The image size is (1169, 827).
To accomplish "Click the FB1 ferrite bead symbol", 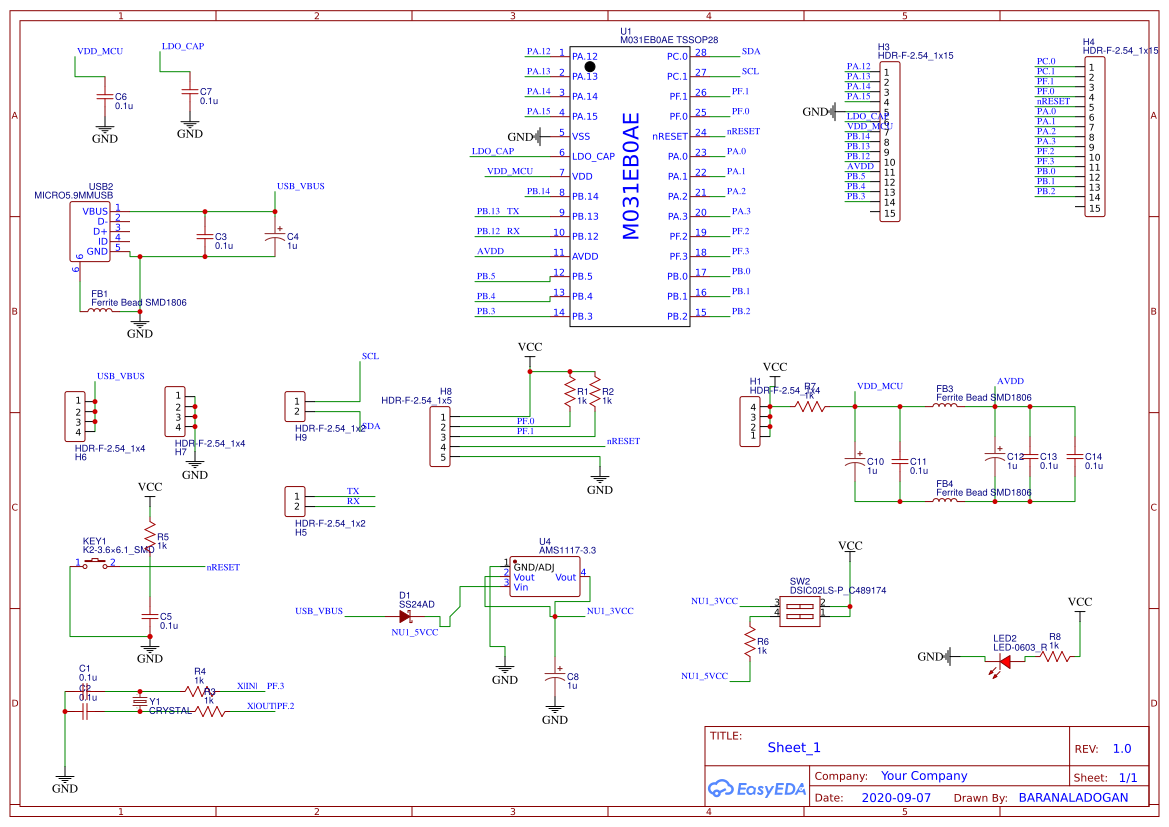I will tap(100, 310).
